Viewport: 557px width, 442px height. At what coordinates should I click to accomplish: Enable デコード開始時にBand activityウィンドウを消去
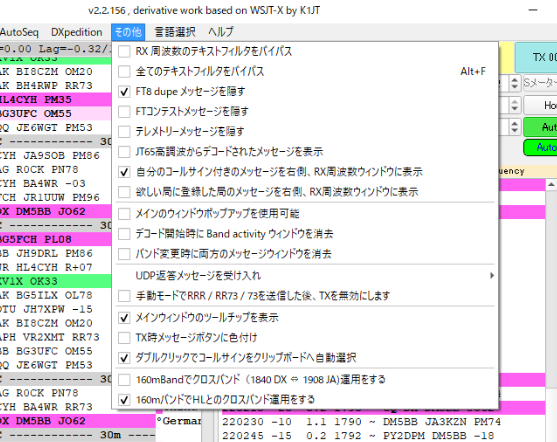124,234
